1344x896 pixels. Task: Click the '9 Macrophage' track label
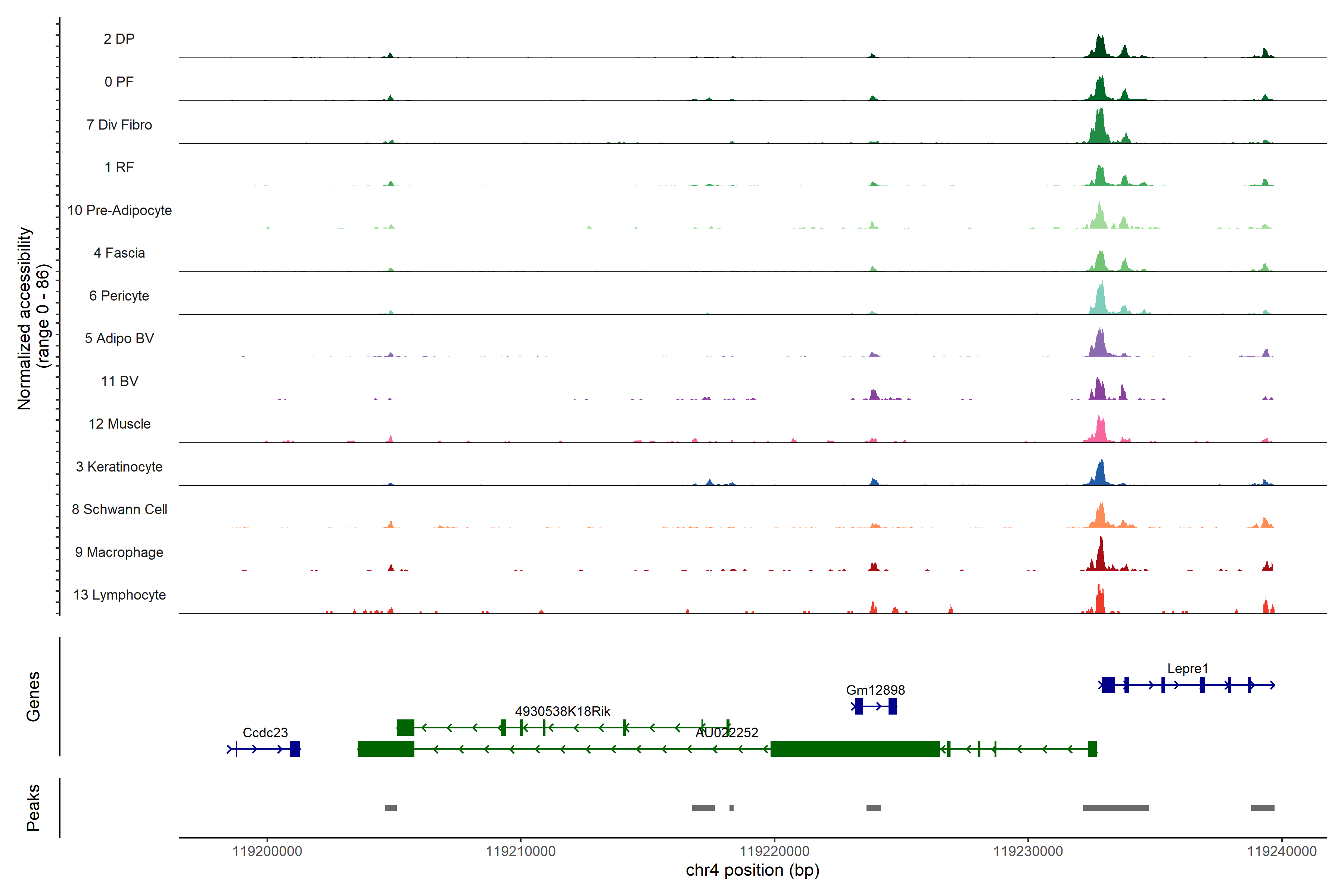(x=119, y=552)
